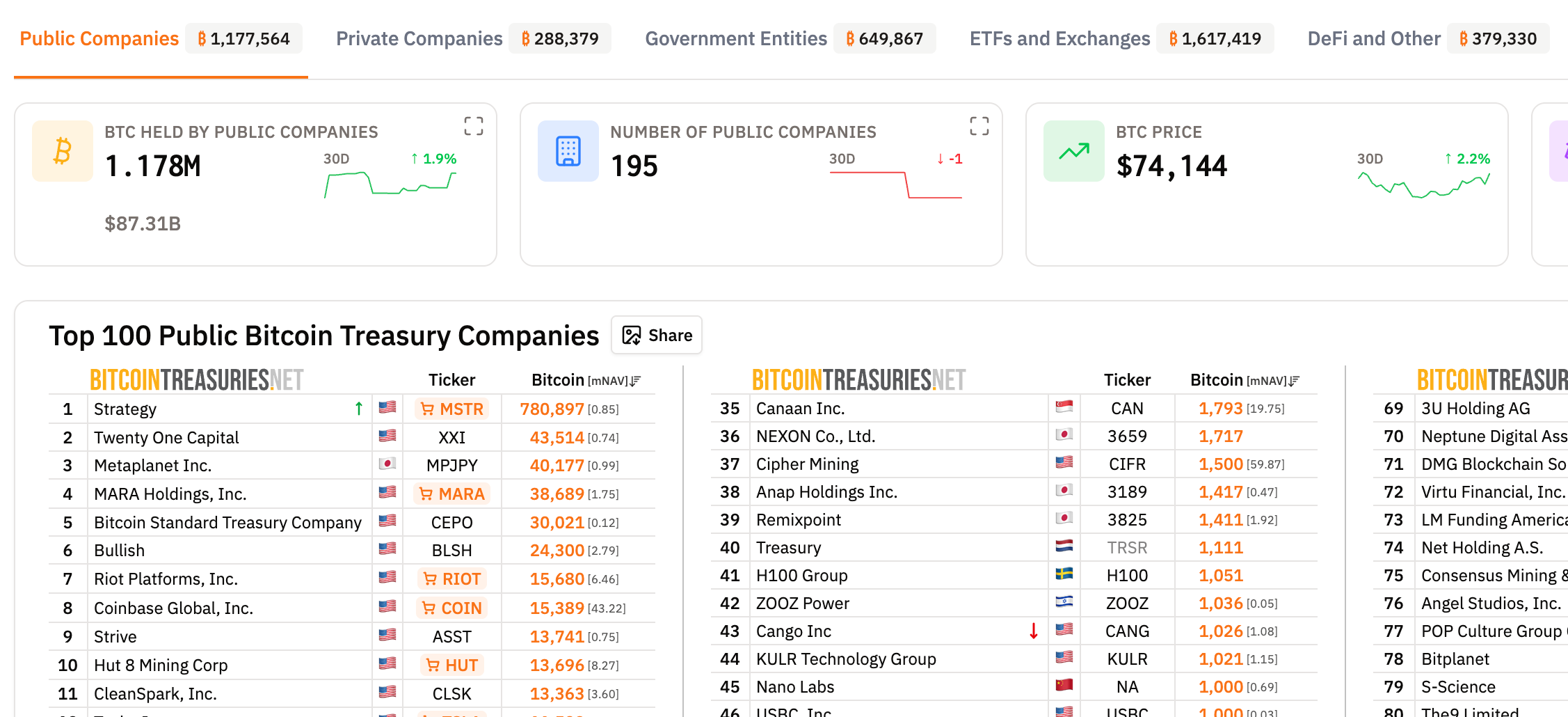This screenshot has width=1568, height=717.
Task: Open the Bullish company entry
Action: [x=120, y=551]
